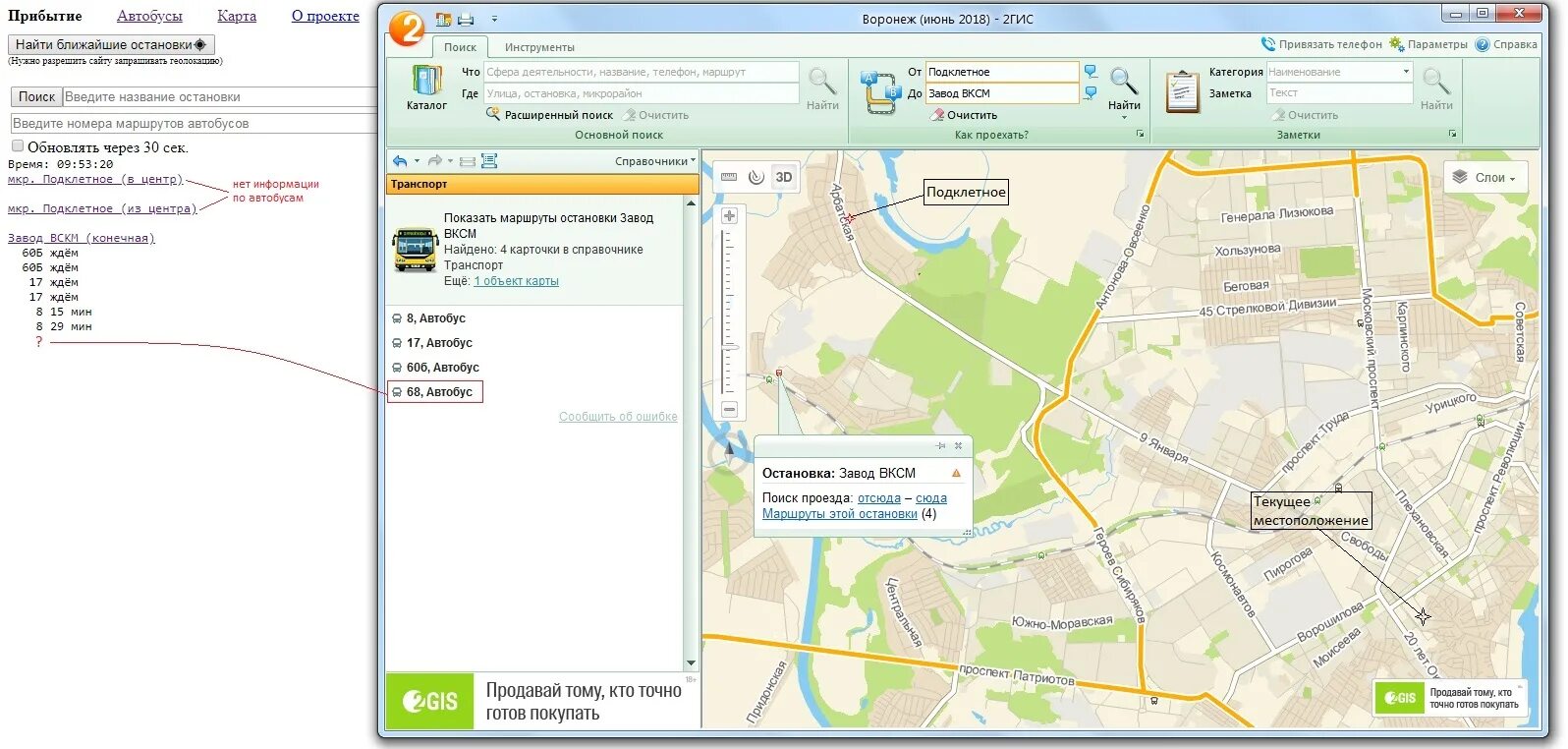
Task: Click Найти magnifier in Как проехать group
Action: pyautogui.click(x=1124, y=87)
